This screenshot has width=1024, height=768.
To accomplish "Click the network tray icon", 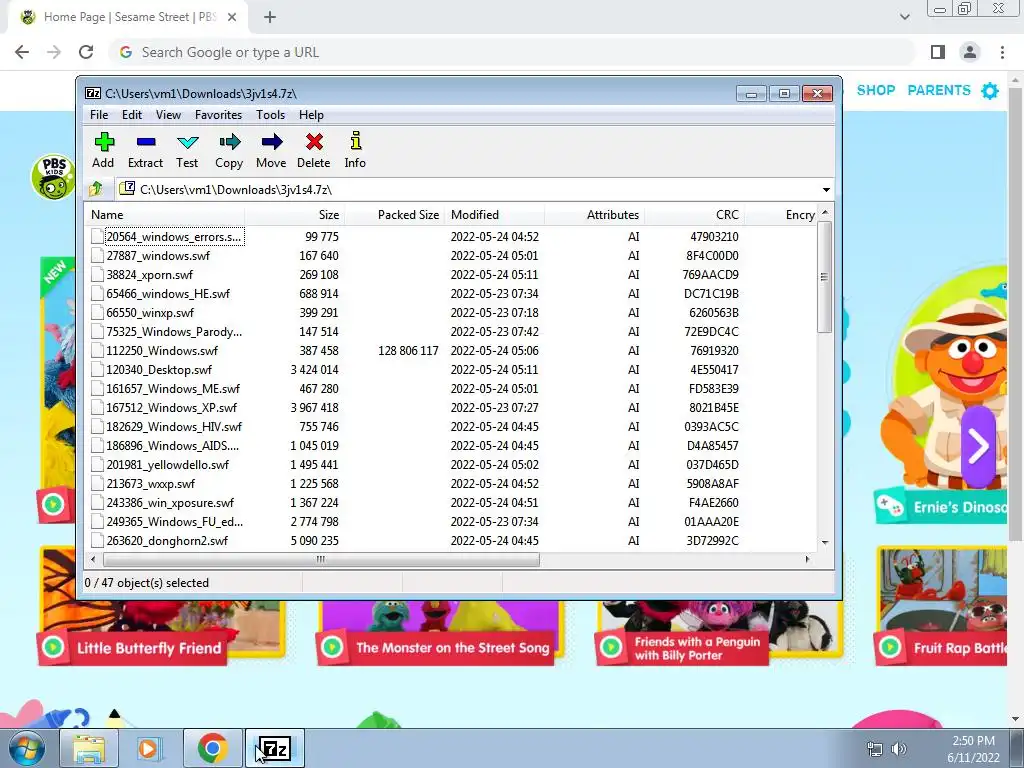I will click(874, 749).
